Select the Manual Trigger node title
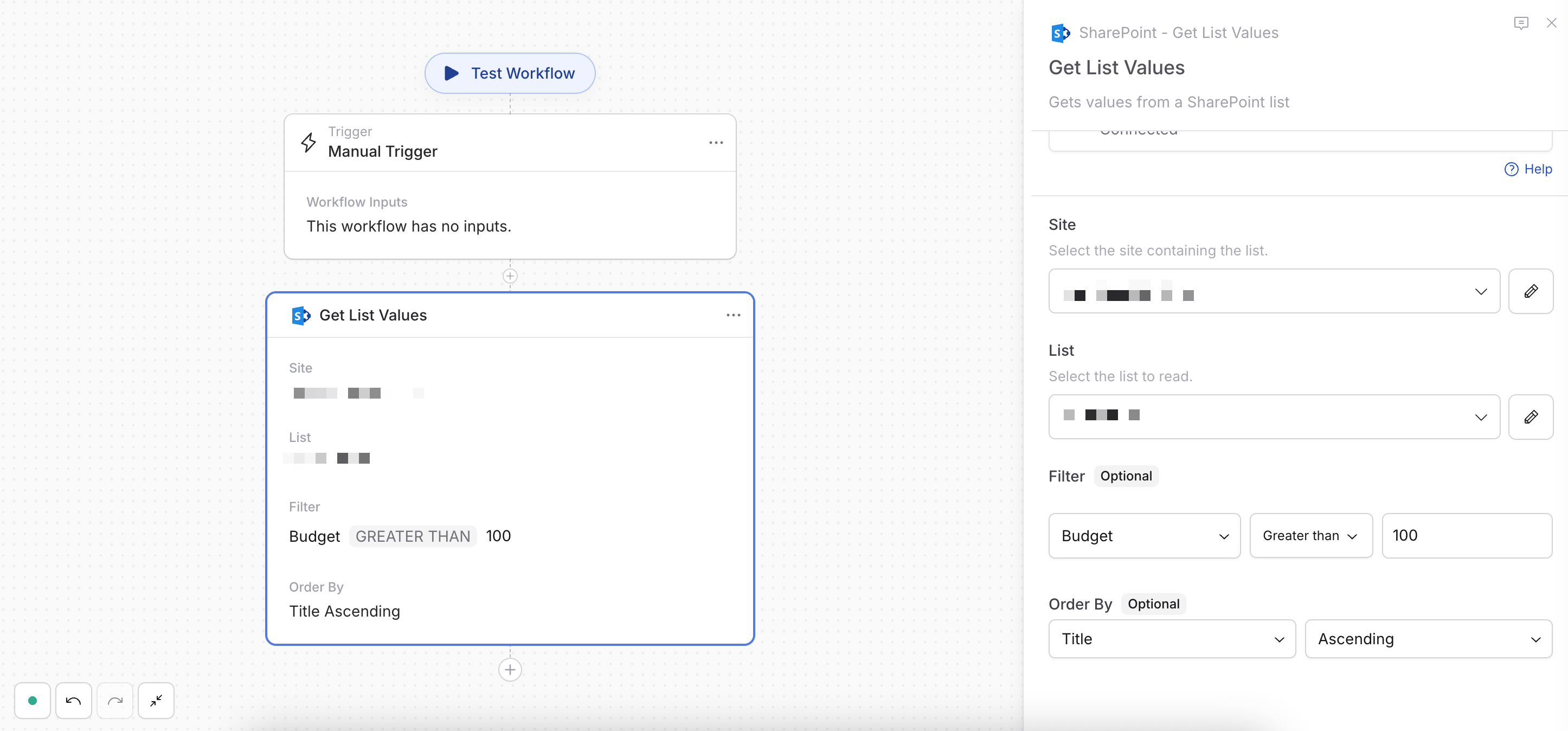This screenshot has width=1568, height=731. [383, 151]
